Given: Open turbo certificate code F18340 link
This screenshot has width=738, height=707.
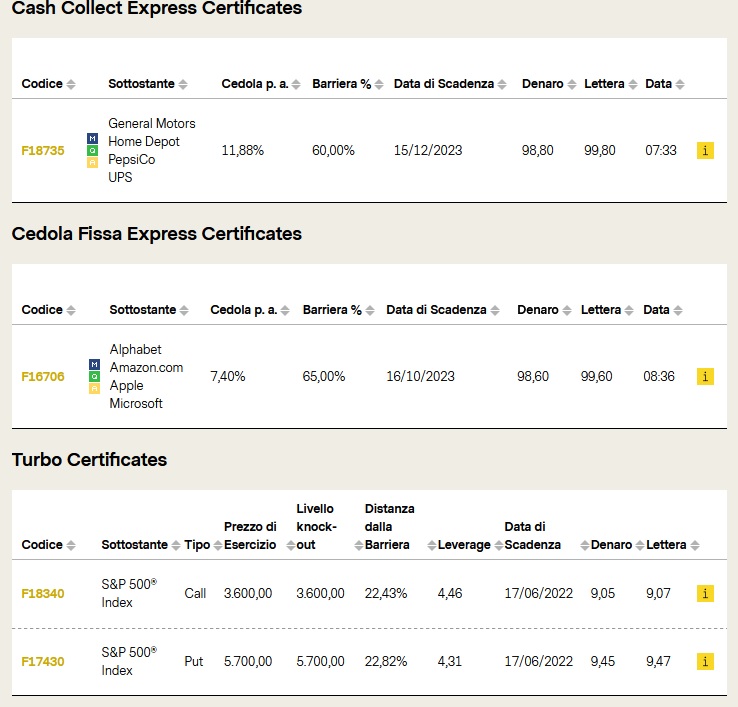Looking at the screenshot, I should (43, 594).
